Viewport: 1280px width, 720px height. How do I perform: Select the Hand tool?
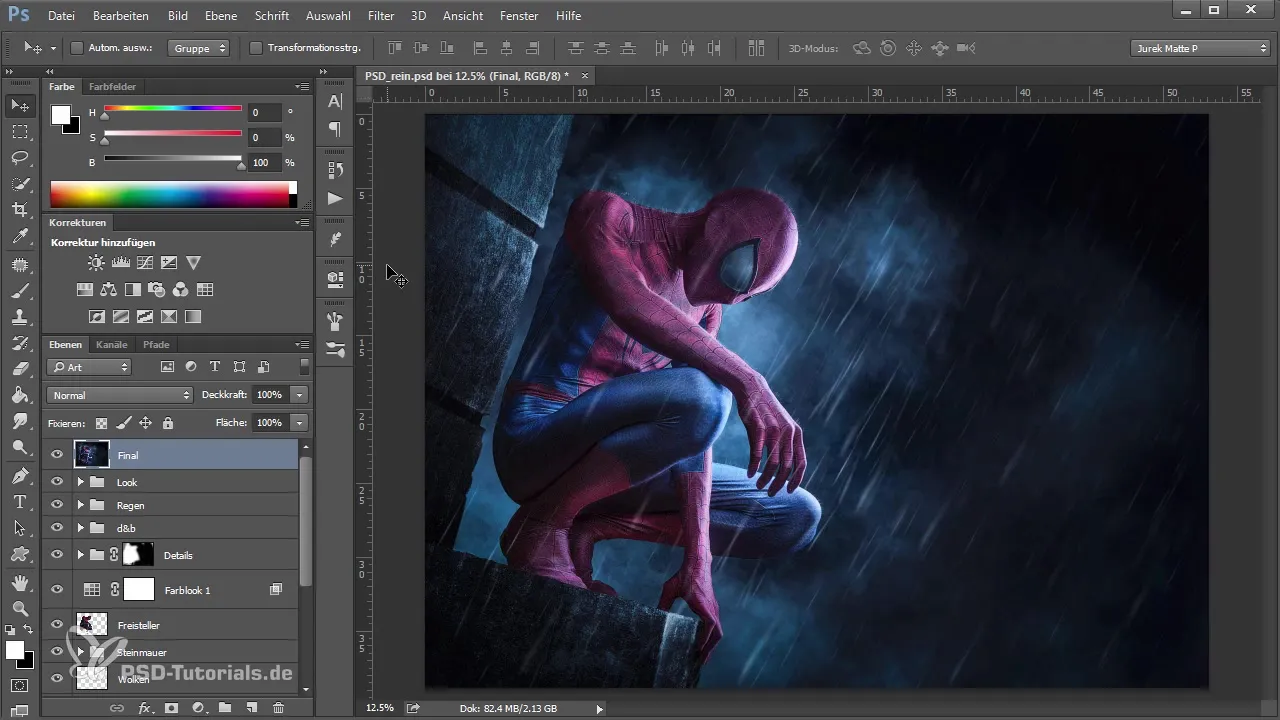pos(20,581)
